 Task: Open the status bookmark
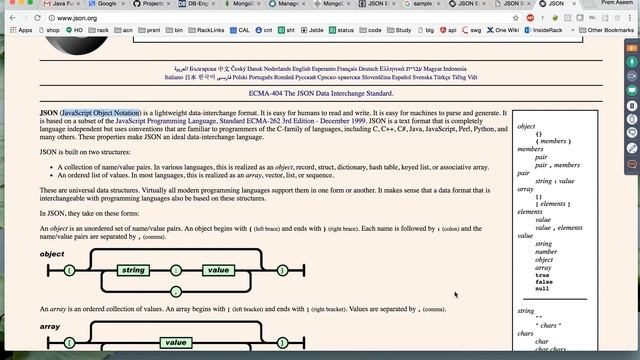[341, 30]
